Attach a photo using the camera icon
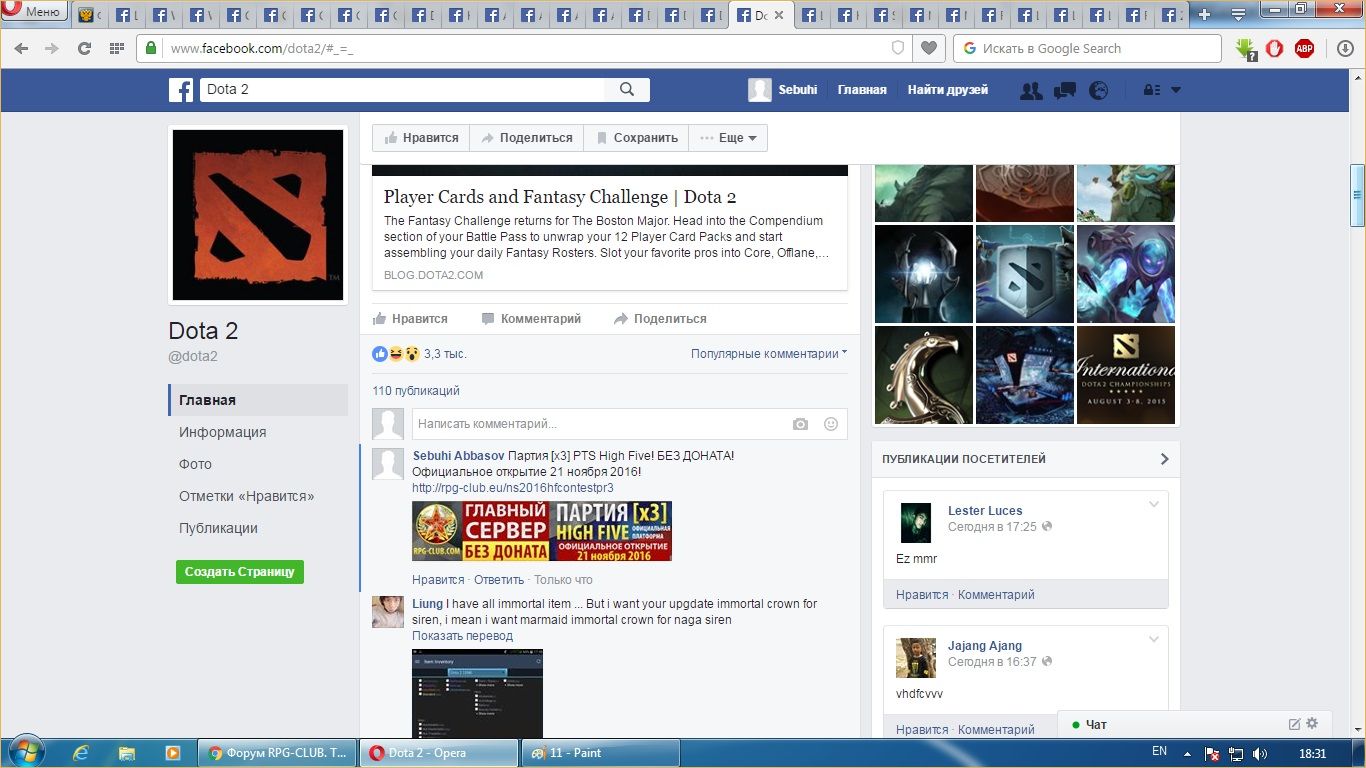This screenshot has width=1366, height=768. (x=800, y=424)
